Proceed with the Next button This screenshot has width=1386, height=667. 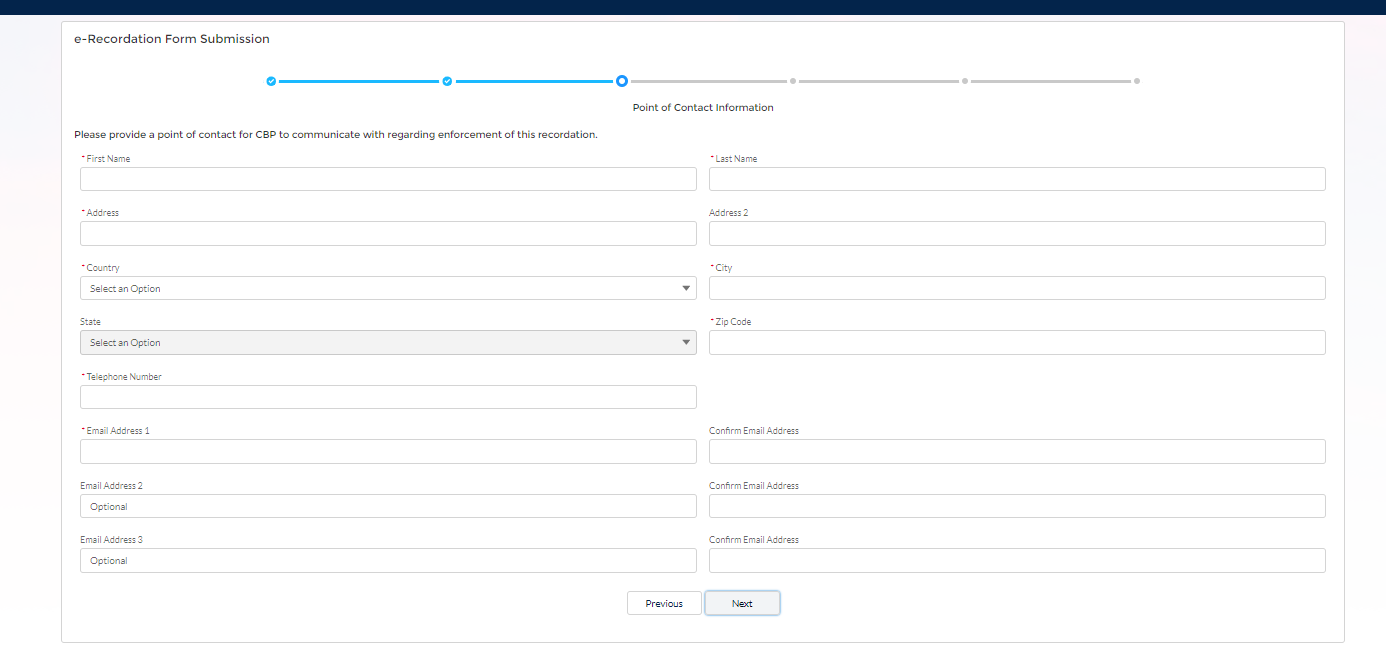(742, 604)
